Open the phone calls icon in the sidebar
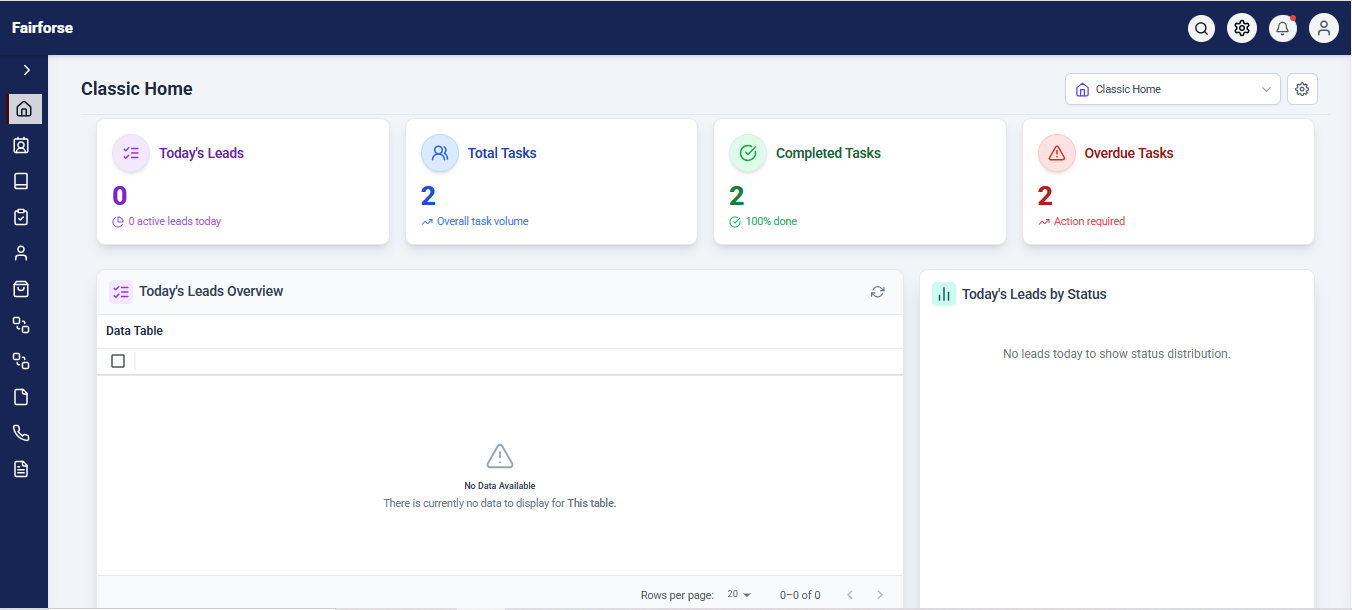This screenshot has height=610, width=1352. coord(21,433)
